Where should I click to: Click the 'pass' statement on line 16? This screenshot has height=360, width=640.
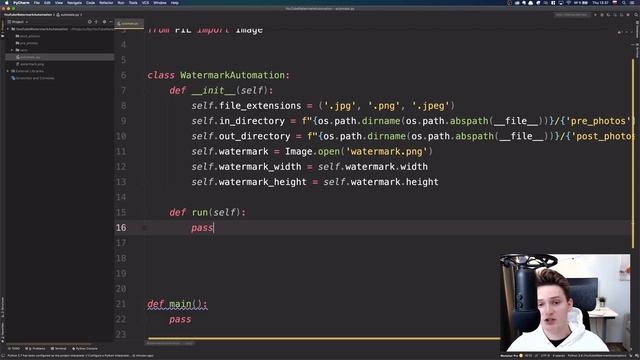(202, 228)
